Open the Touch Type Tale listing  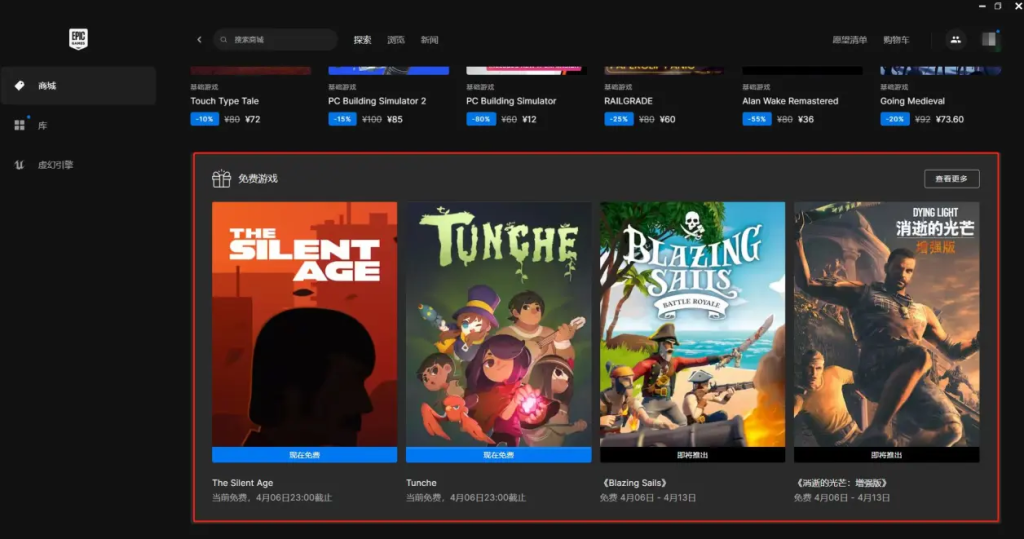(x=225, y=101)
